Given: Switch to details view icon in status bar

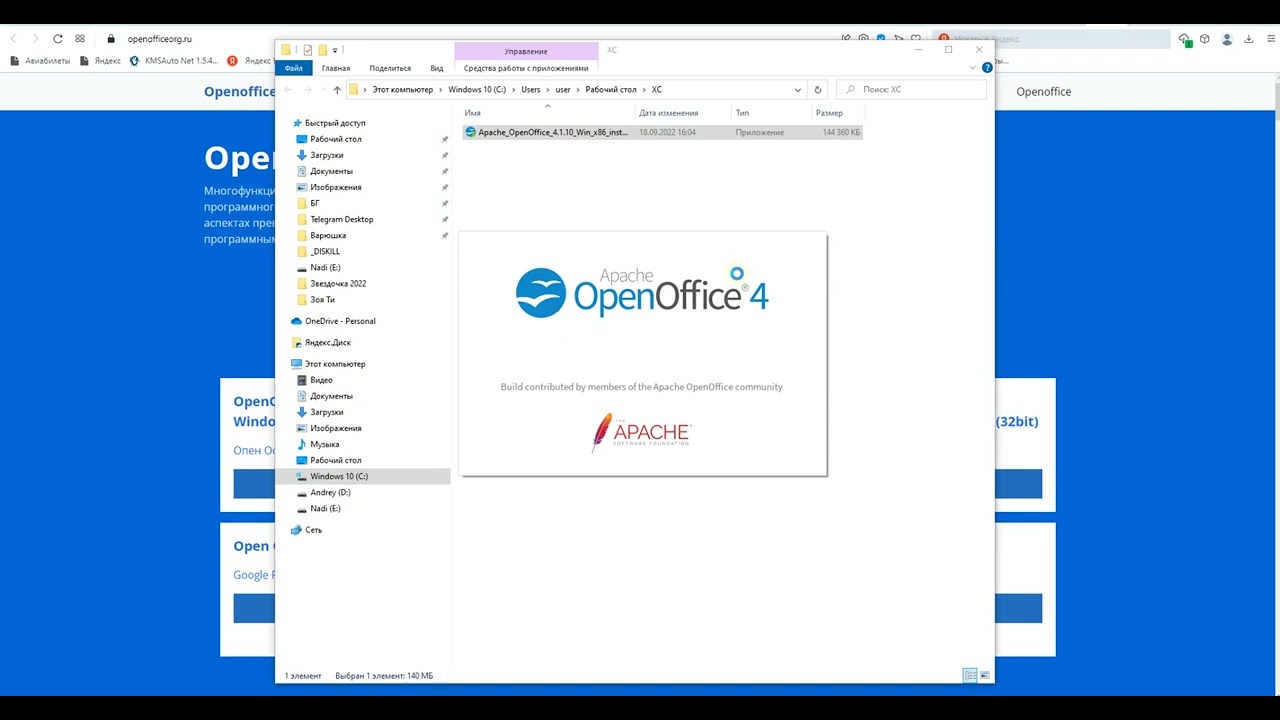Looking at the screenshot, I should click(x=969, y=676).
